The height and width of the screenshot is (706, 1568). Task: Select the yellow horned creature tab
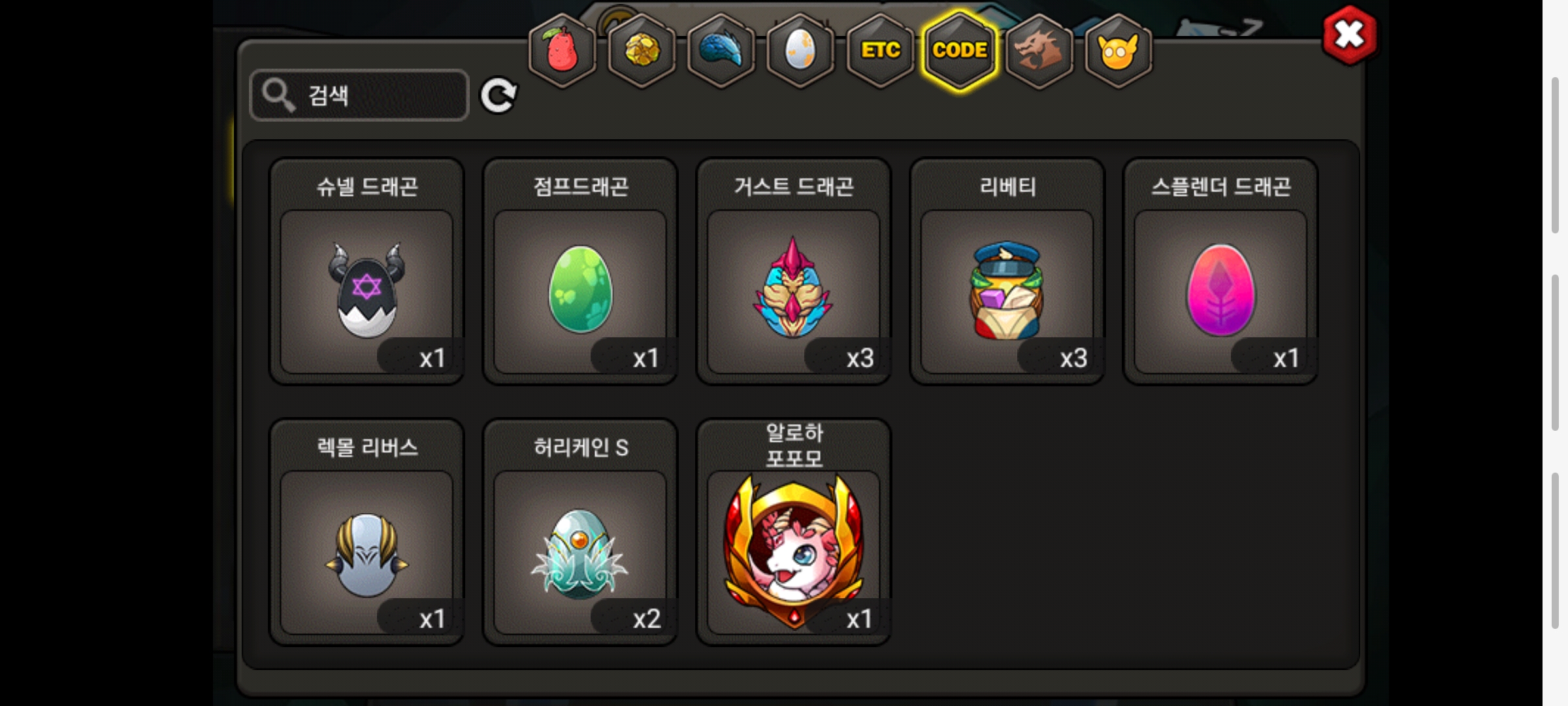click(x=1119, y=51)
